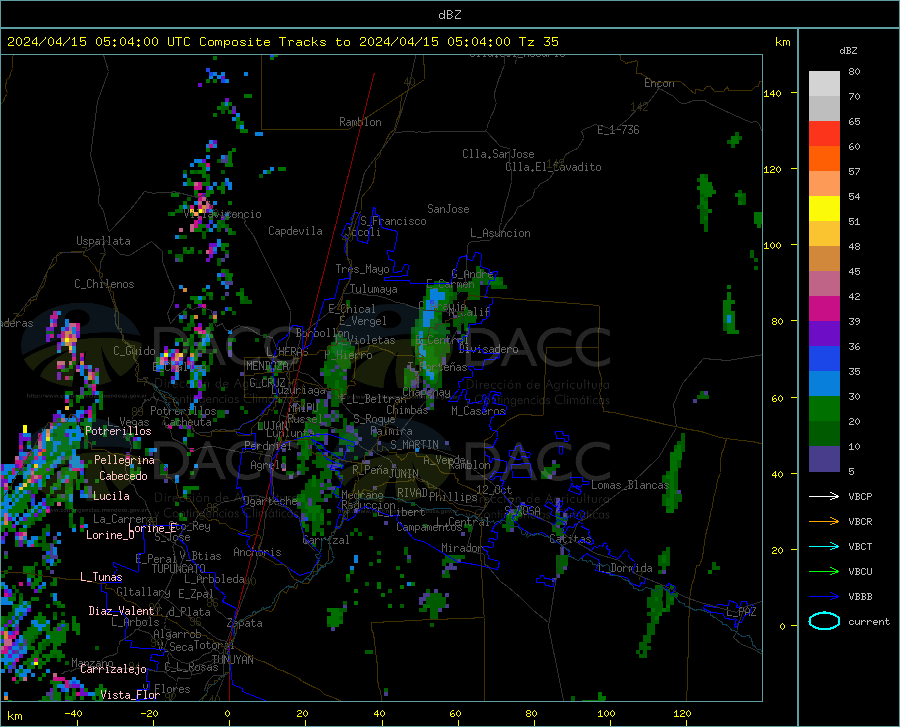Click the S_Francisco label
Viewport: 900px width, 727px height.
[x=393, y=221]
